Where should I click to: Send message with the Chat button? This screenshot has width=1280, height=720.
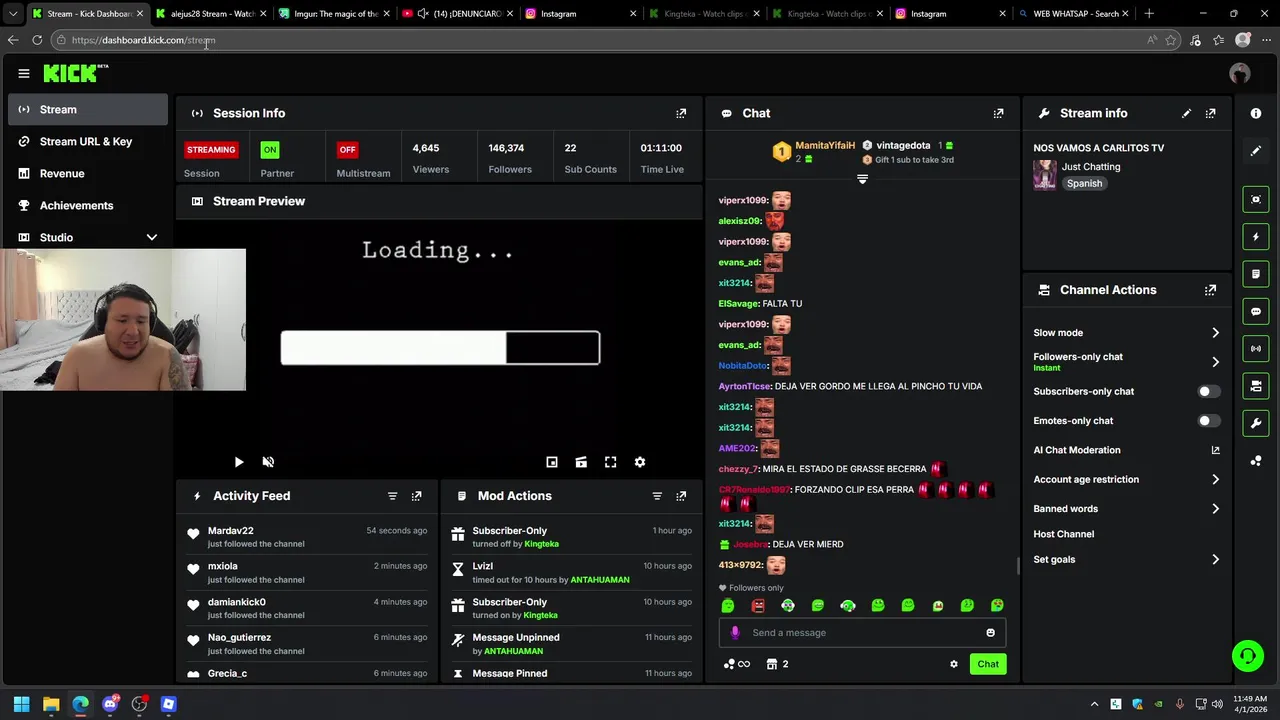pos(988,664)
